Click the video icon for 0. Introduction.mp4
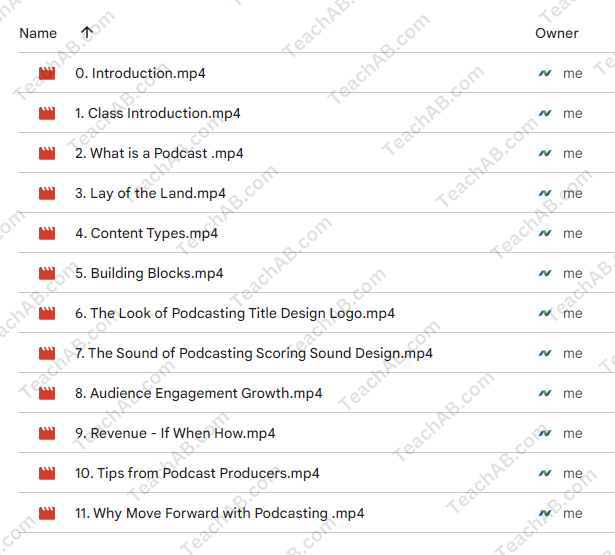 click(x=46, y=73)
